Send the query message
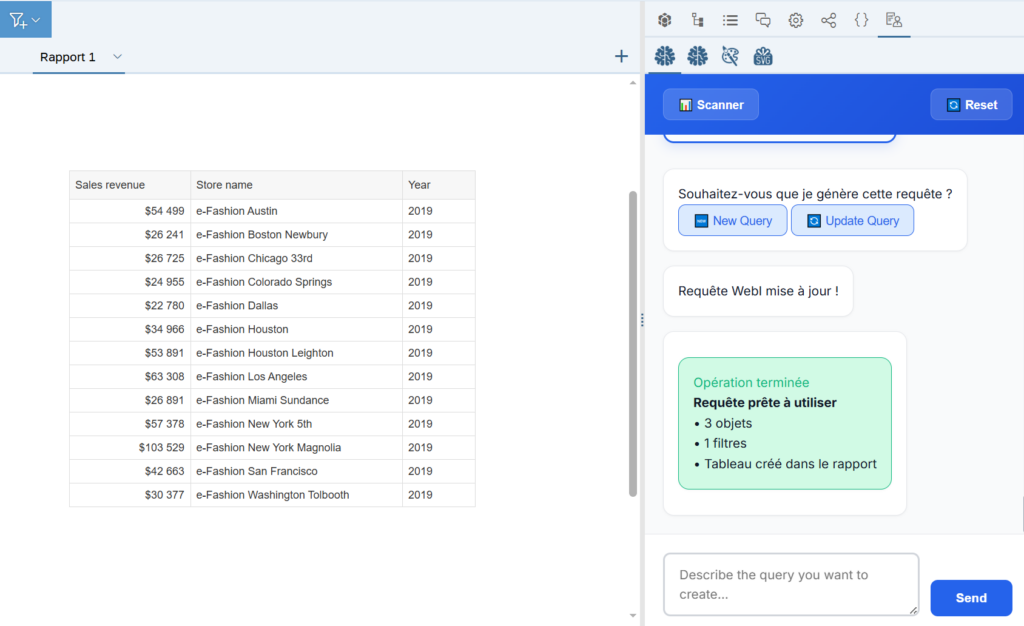Image resolution: width=1024 pixels, height=626 pixels. coord(970,598)
